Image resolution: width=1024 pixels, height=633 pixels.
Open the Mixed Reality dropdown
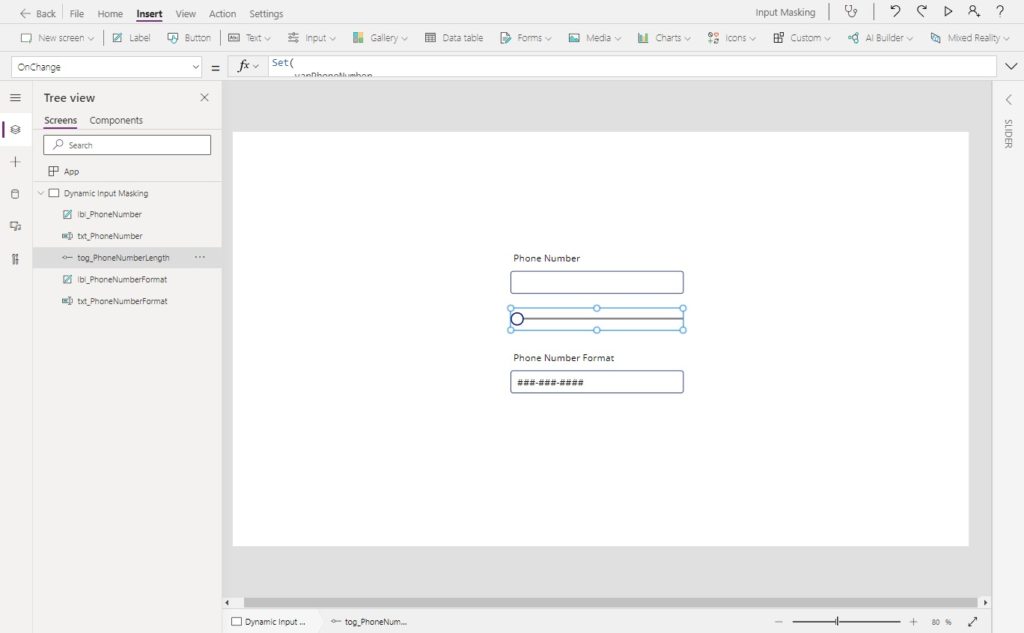coord(970,38)
